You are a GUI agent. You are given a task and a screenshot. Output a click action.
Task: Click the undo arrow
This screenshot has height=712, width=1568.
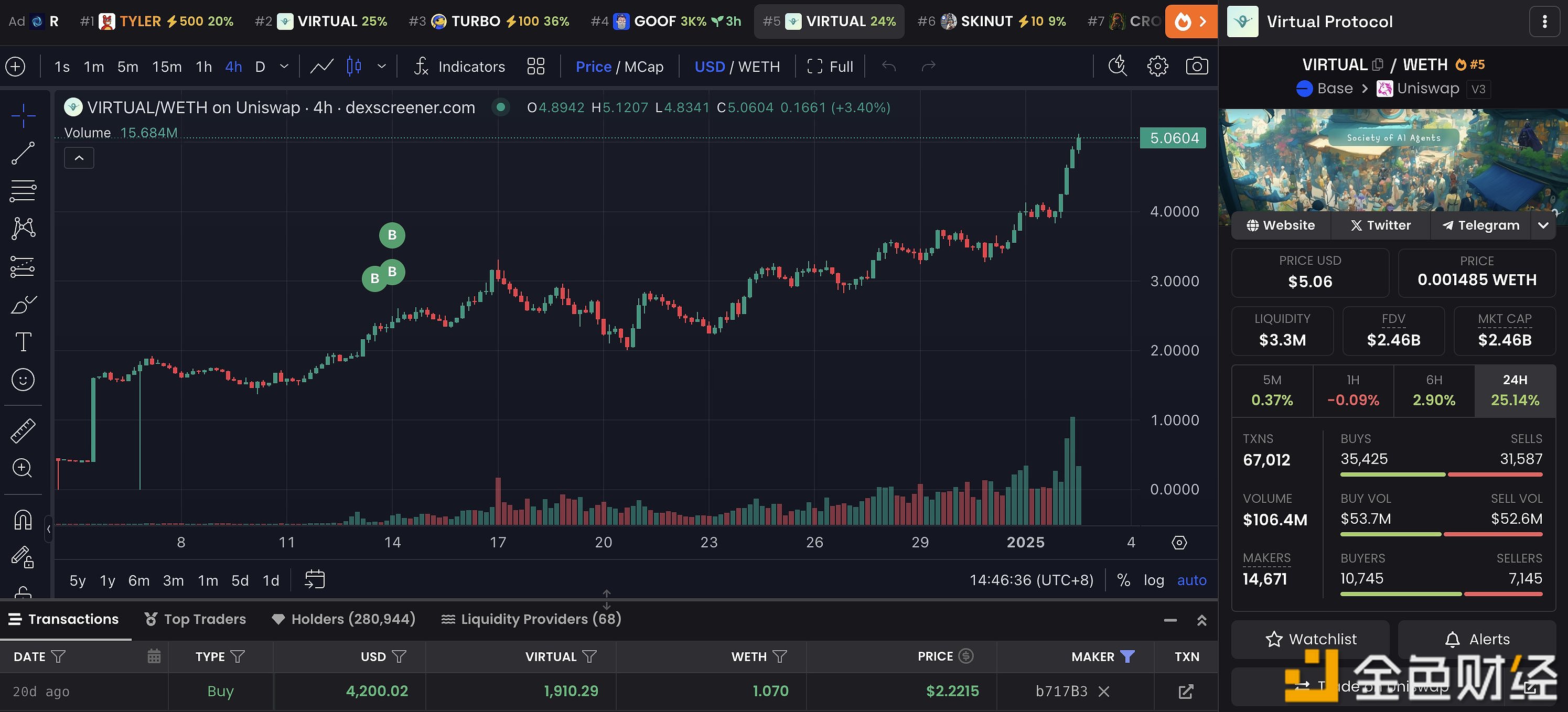pyautogui.click(x=889, y=66)
